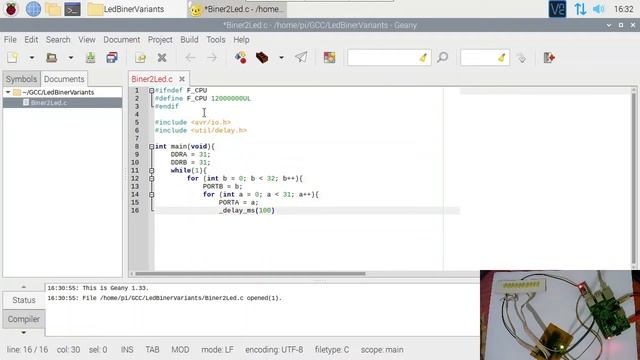This screenshot has height=360, width=640.
Task: Open the file manager from taskbar
Action: (53, 9)
